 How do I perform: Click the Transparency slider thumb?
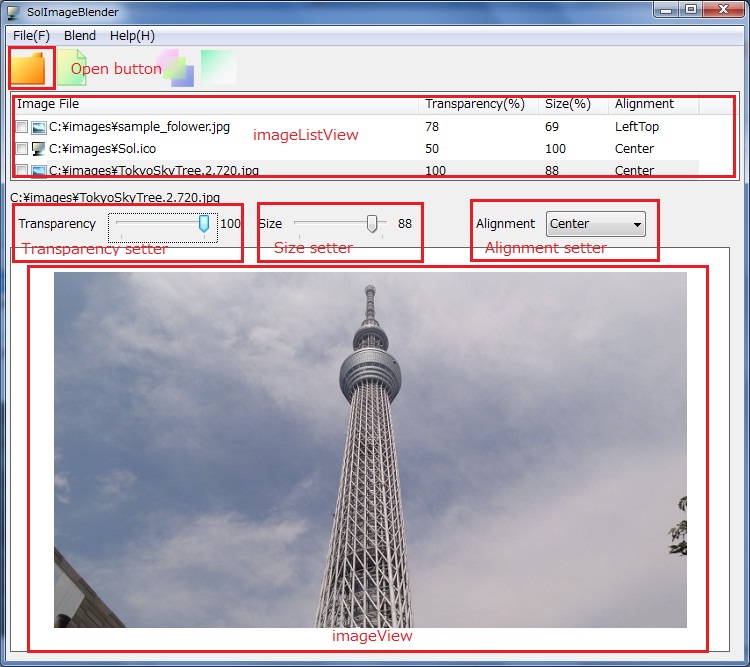pos(204,223)
